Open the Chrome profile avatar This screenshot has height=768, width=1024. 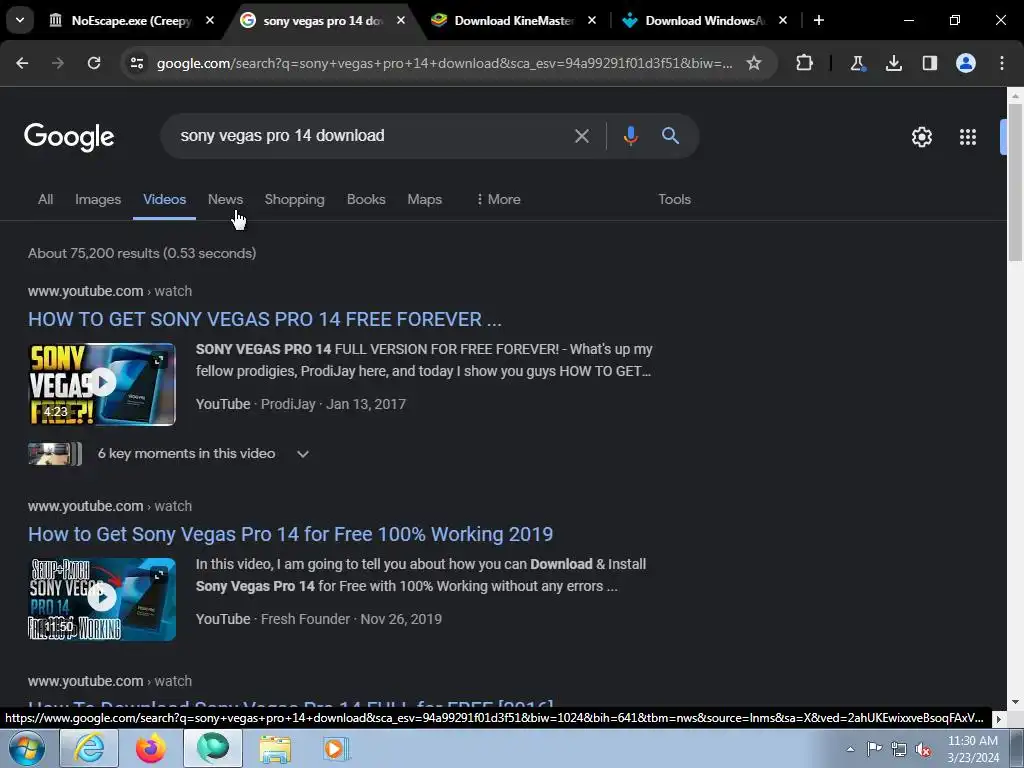[x=966, y=63]
